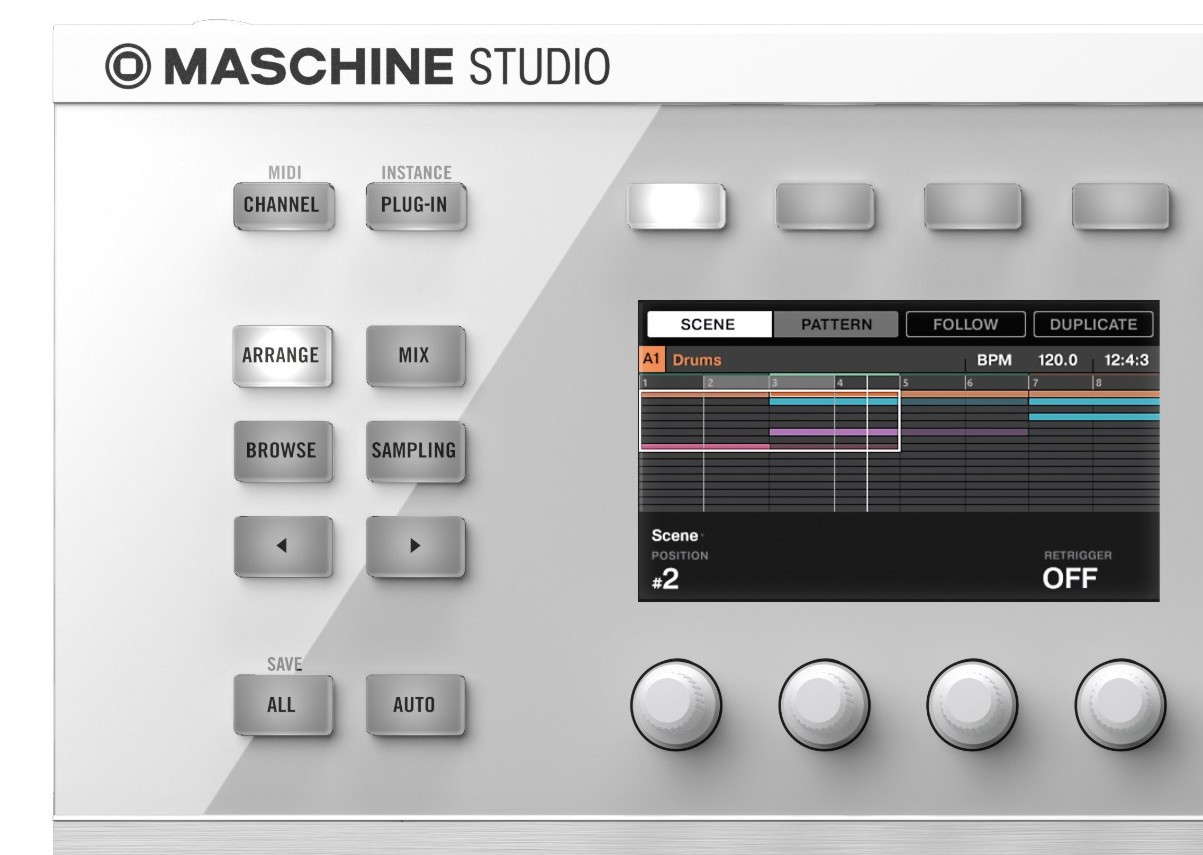Enter SAMPLING mode
1203x855 pixels.
415,451
